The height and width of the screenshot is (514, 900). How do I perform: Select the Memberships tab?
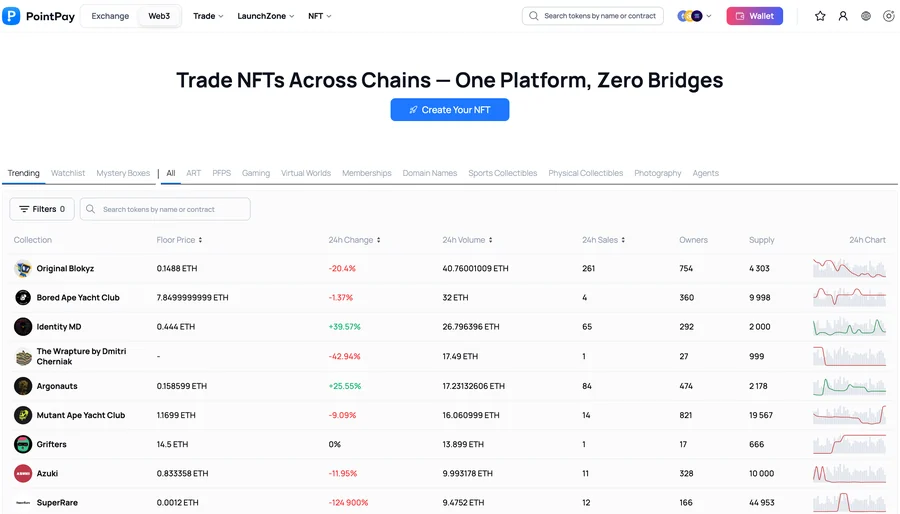click(367, 173)
